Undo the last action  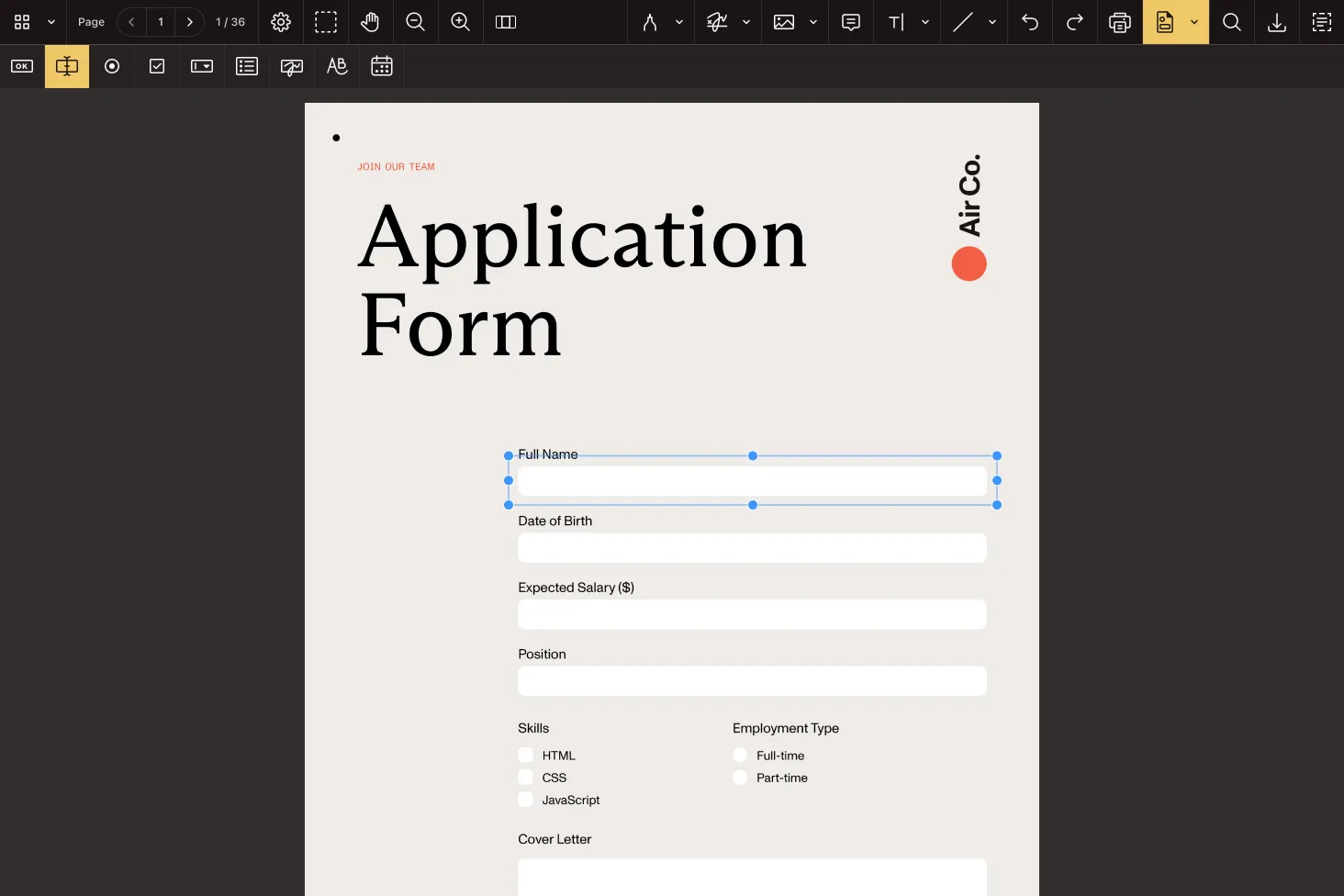tap(1030, 22)
